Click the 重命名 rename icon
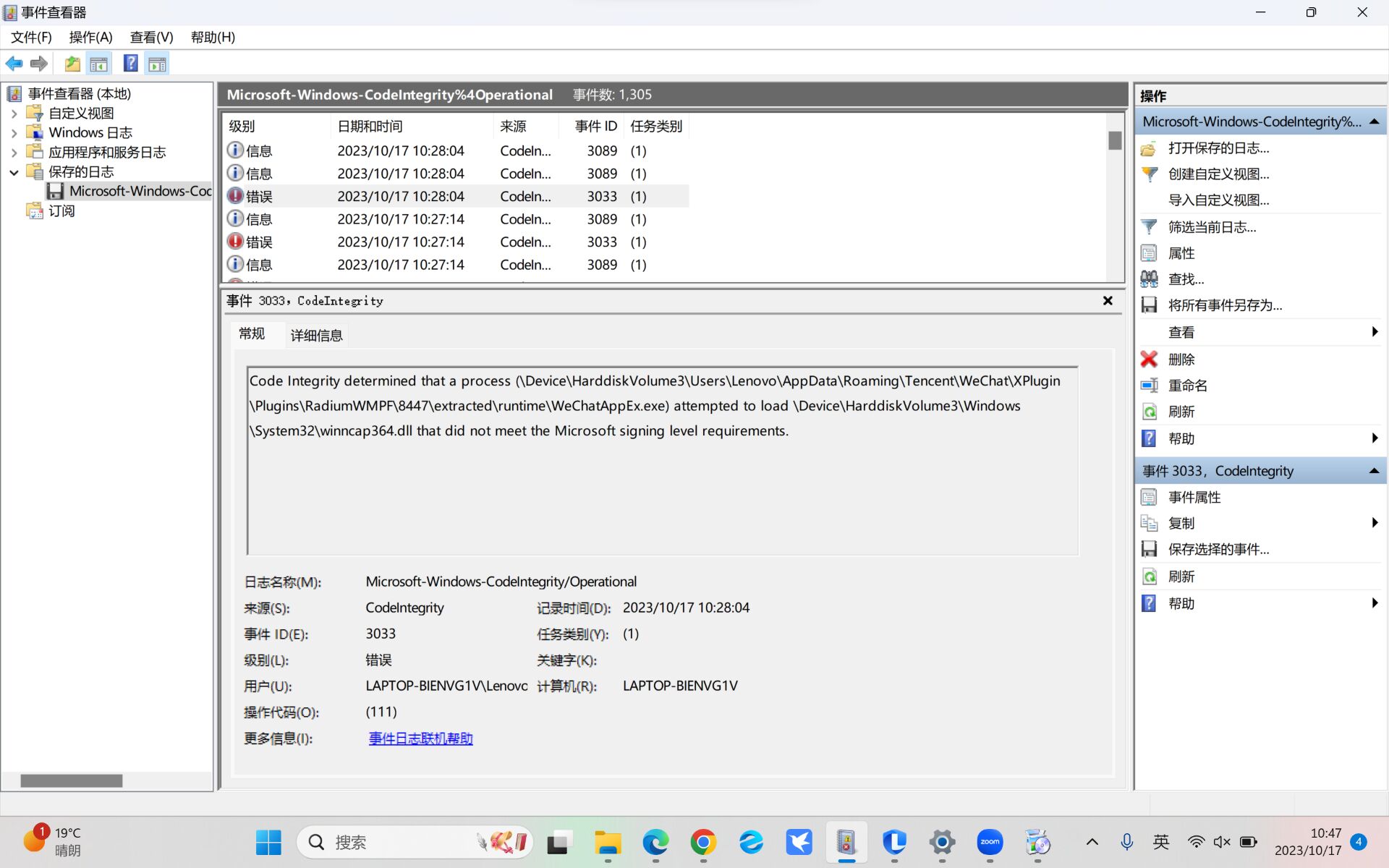1389x868 pixels. click(1149, 386)
